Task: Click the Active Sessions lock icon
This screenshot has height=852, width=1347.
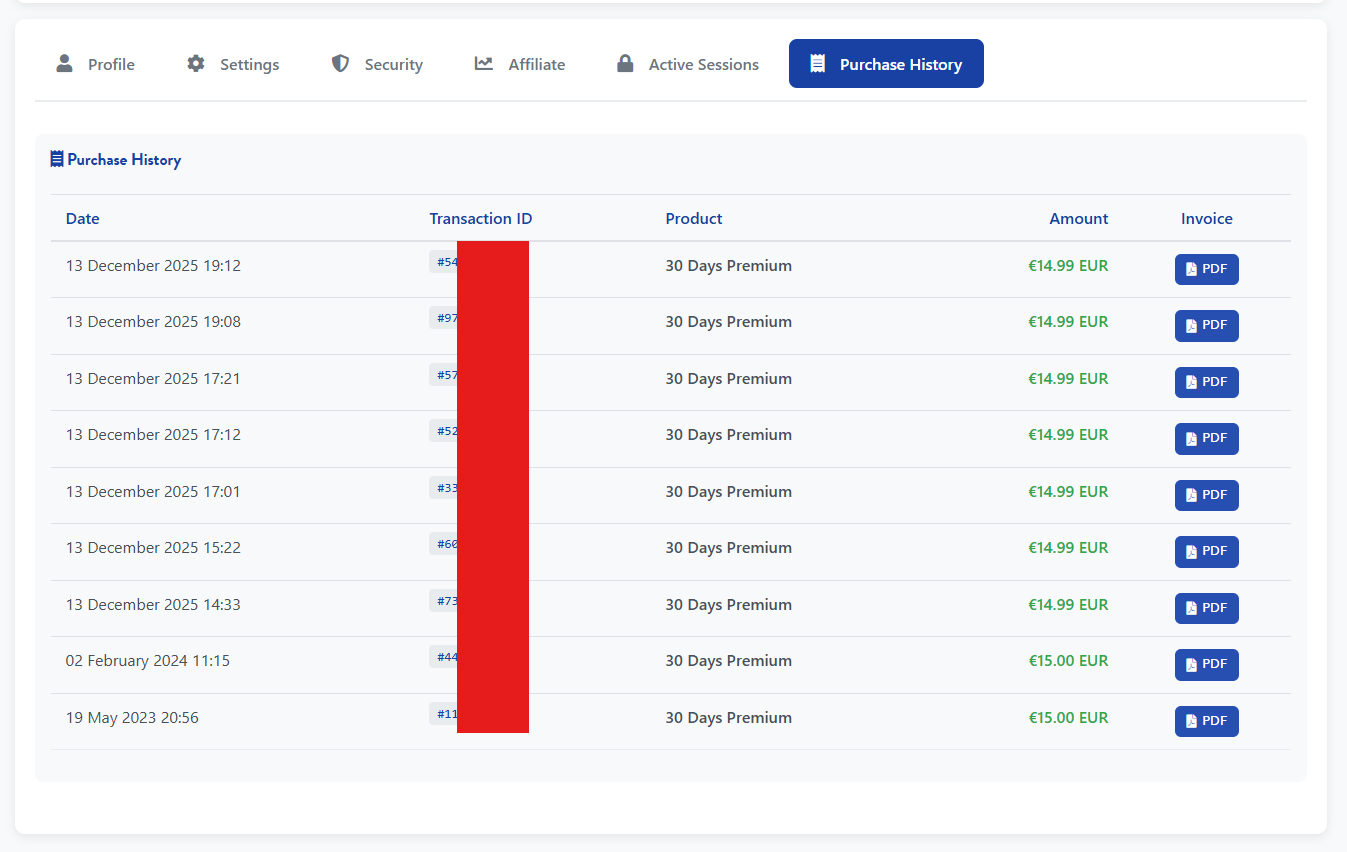Action: pos(625,64)
